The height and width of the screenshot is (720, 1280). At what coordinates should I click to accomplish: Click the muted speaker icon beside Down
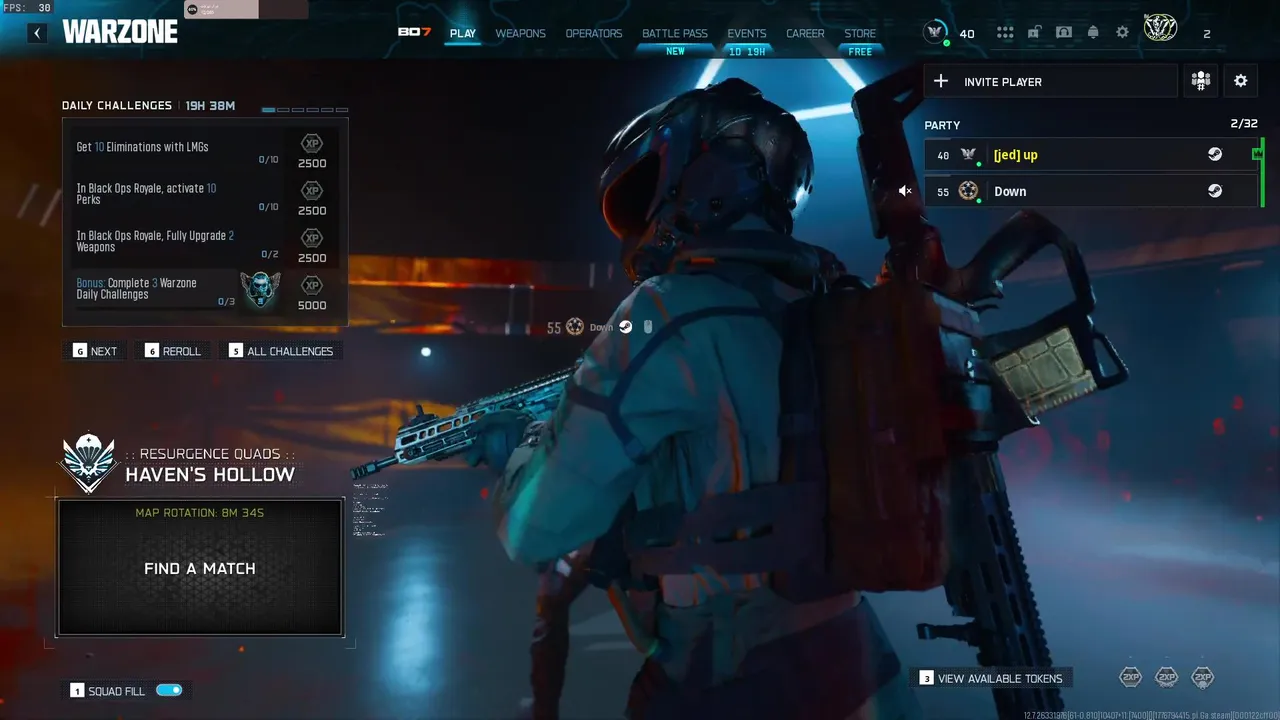pyautogui.click(x=905, y=191)
